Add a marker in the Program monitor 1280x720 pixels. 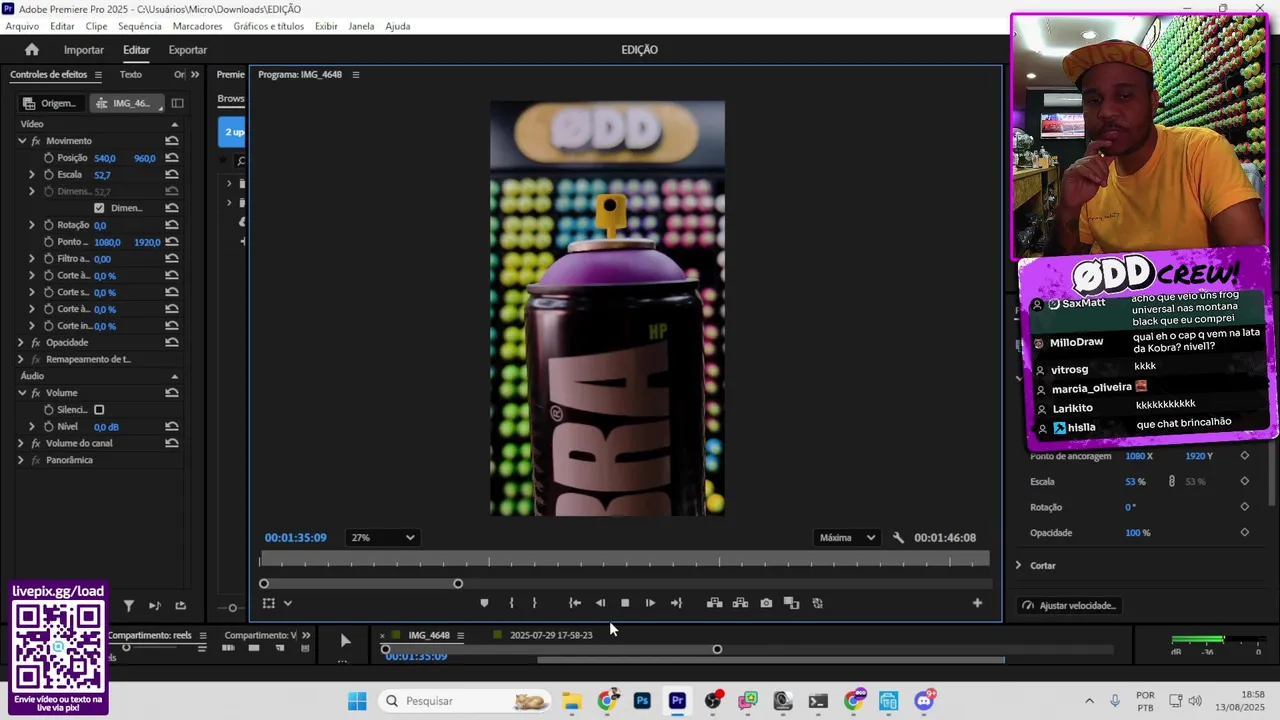tap(485, 603)
